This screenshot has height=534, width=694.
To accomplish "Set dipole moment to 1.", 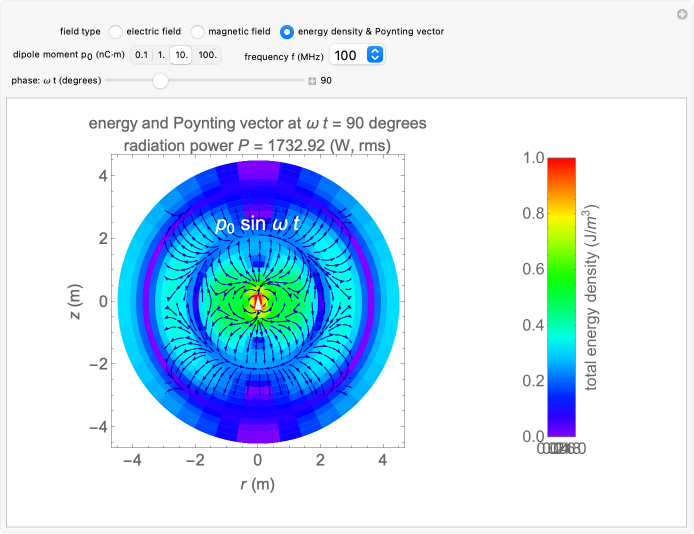I will click(x=161, y=55).
